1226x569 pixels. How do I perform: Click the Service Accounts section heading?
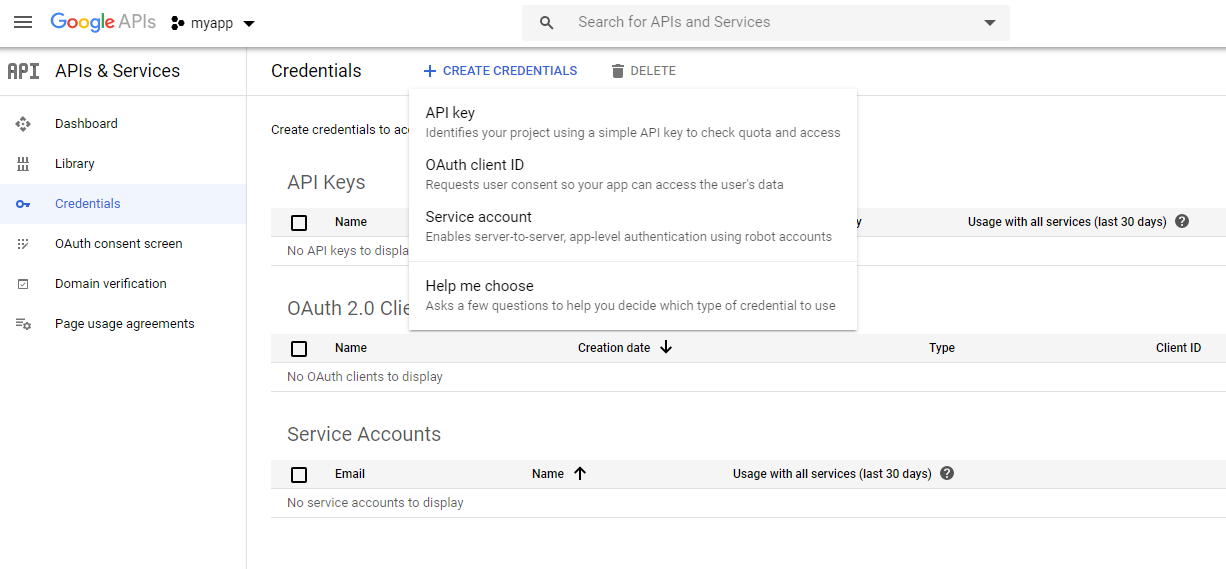(x=364, y=434)
